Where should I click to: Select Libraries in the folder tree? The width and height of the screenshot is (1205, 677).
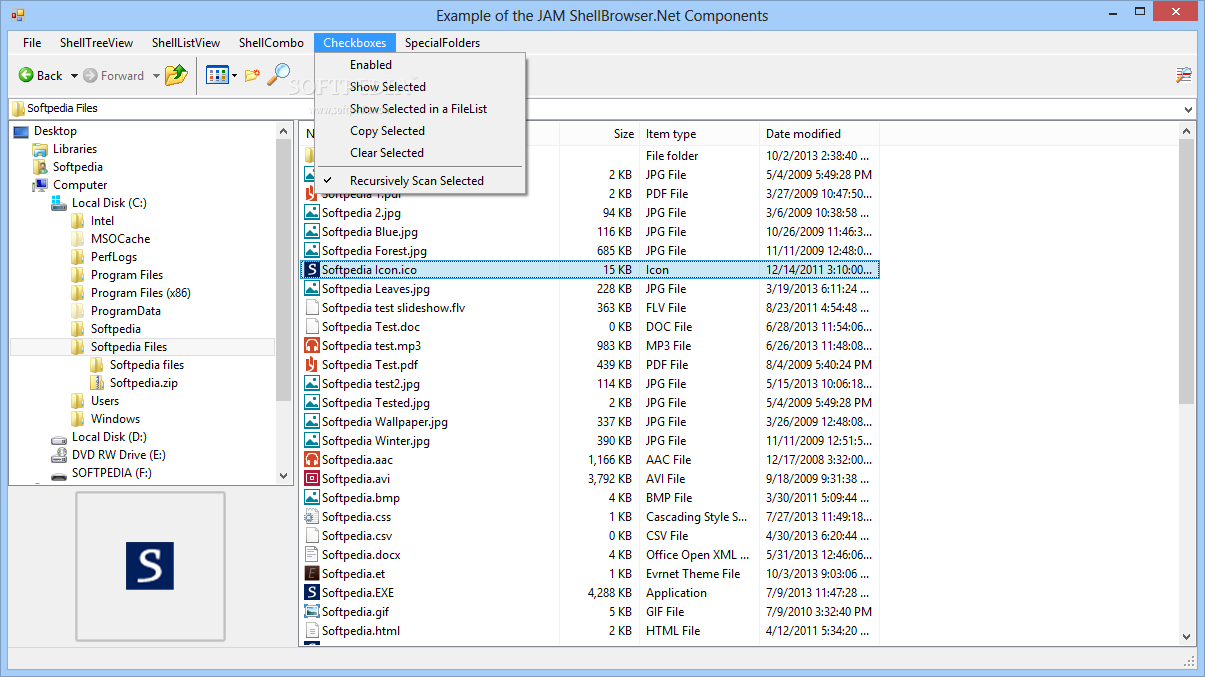tap(75, 149)
